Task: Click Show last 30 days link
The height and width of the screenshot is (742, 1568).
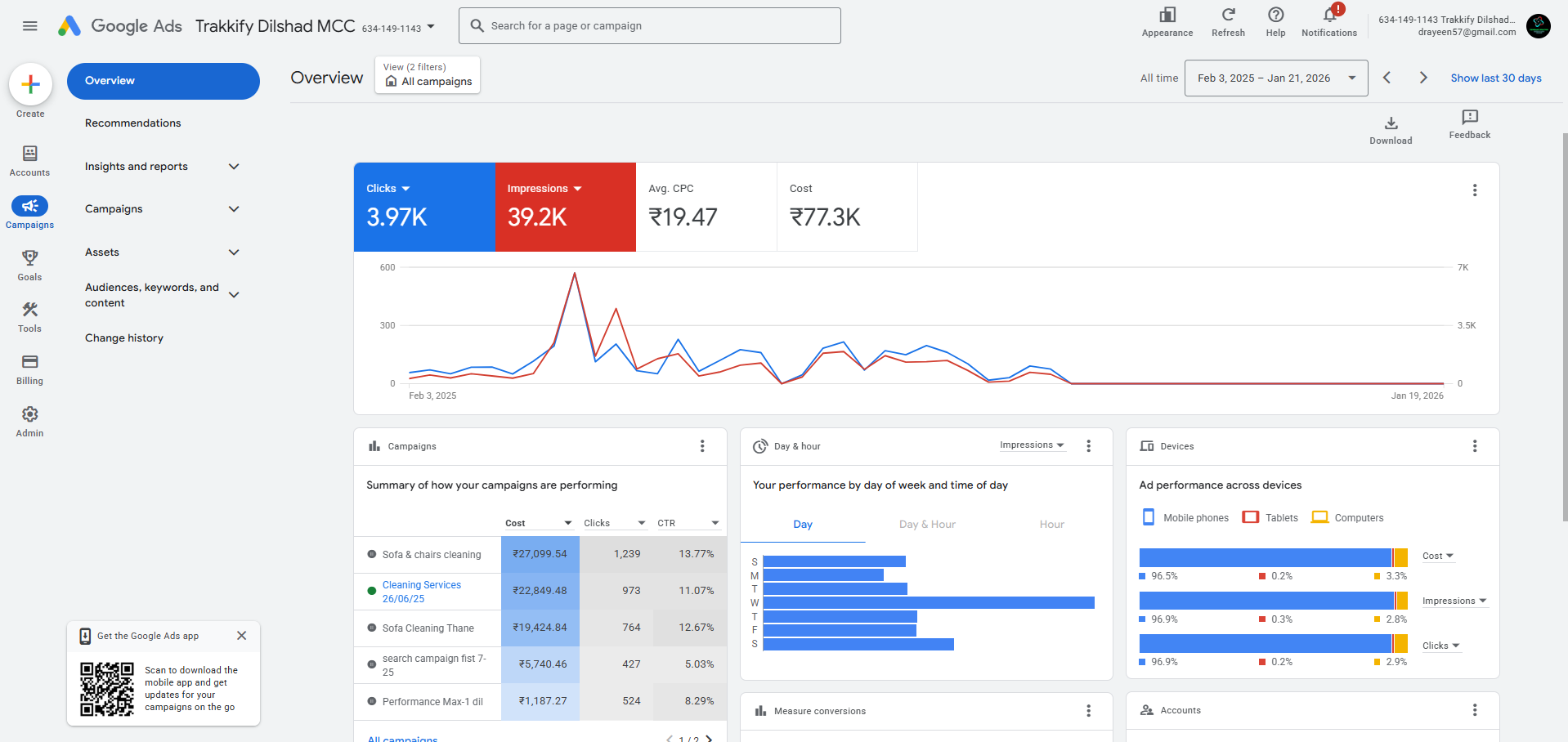Action: (x=1495, y=78)
